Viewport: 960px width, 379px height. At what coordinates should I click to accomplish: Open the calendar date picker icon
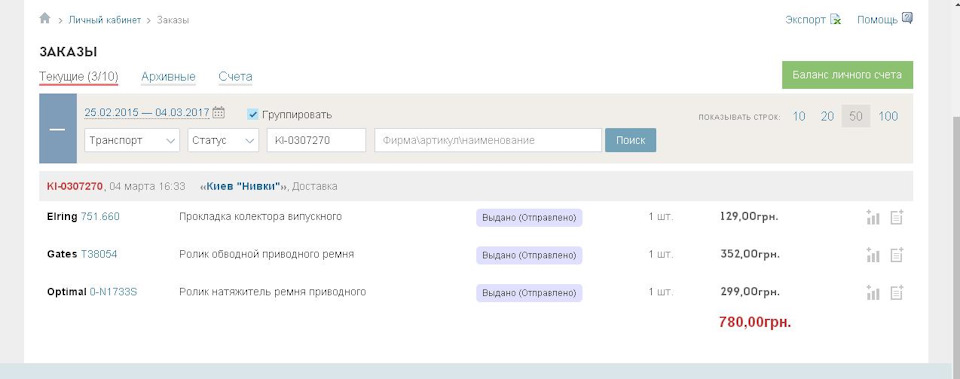[219, 113]
